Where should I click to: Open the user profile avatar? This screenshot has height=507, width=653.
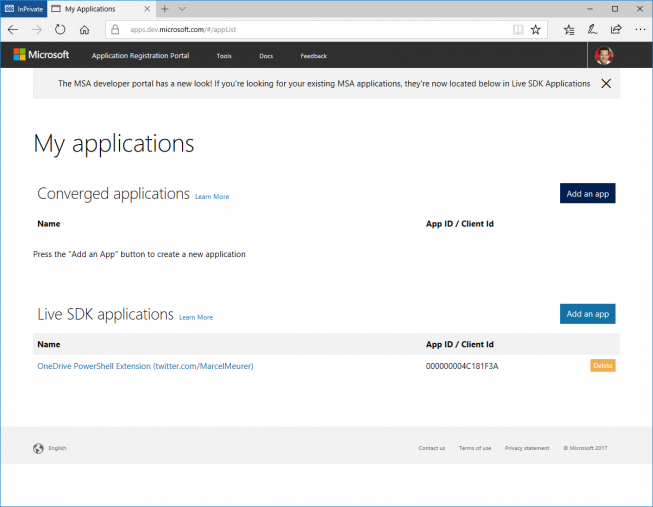[x=604, y=55]
